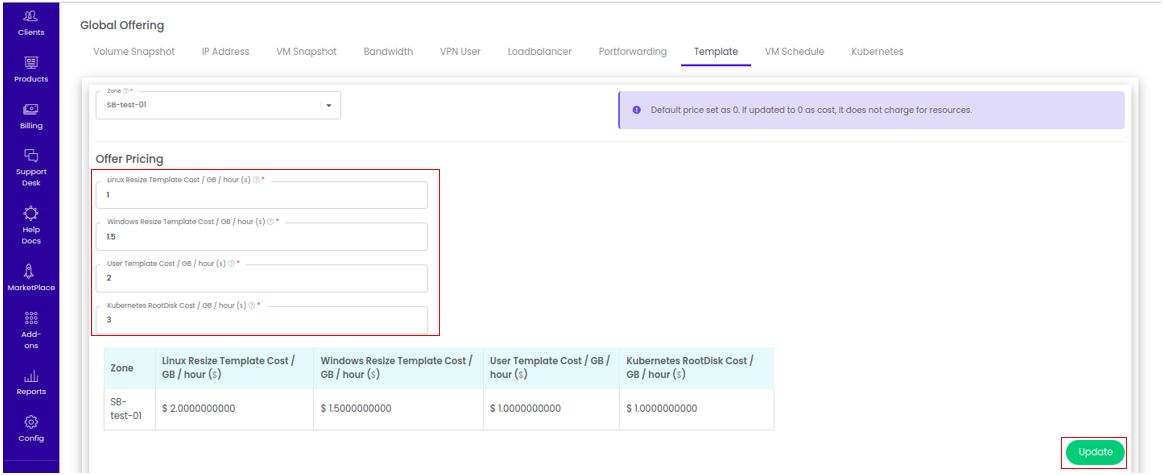1164x475 pixels.
Task: Switch to the IP Address tab
Action: click(x=226, y=52)
